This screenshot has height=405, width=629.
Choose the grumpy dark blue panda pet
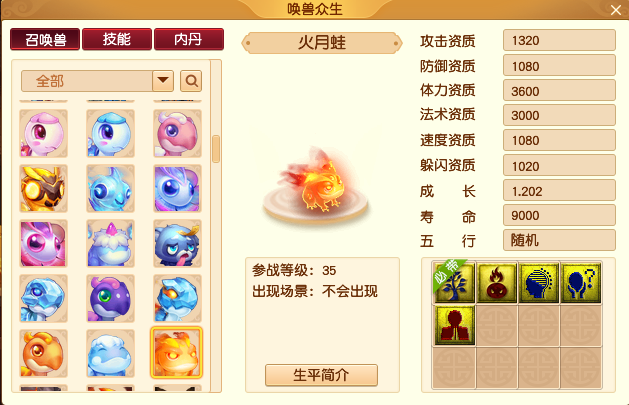[177, 243]
